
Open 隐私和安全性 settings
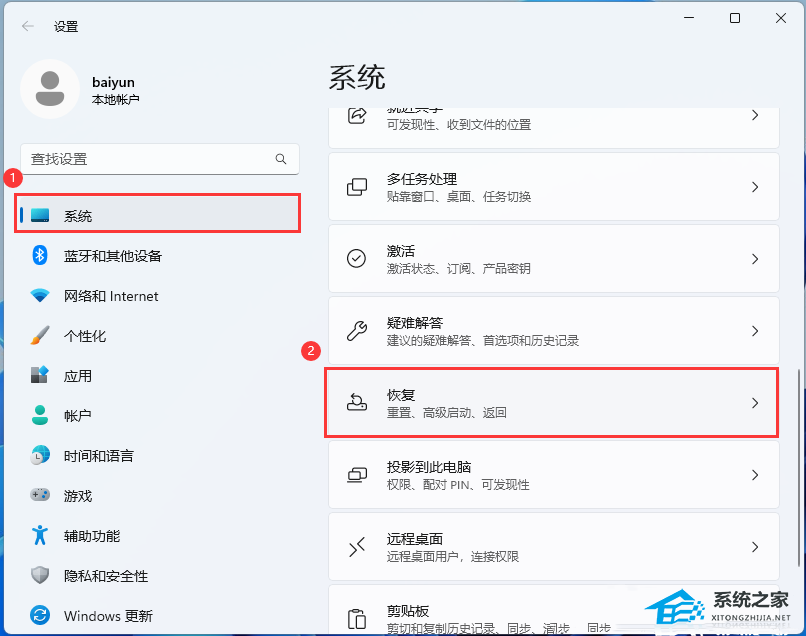[105, 576]
